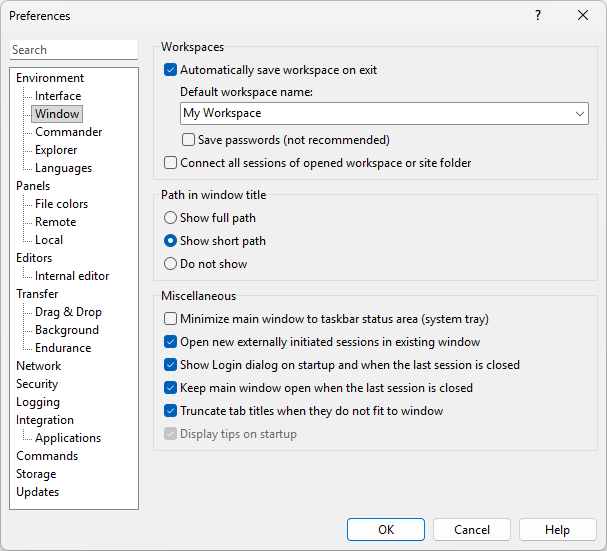Disable Truncate tab titles checkbox

click(x=170, y=411)
